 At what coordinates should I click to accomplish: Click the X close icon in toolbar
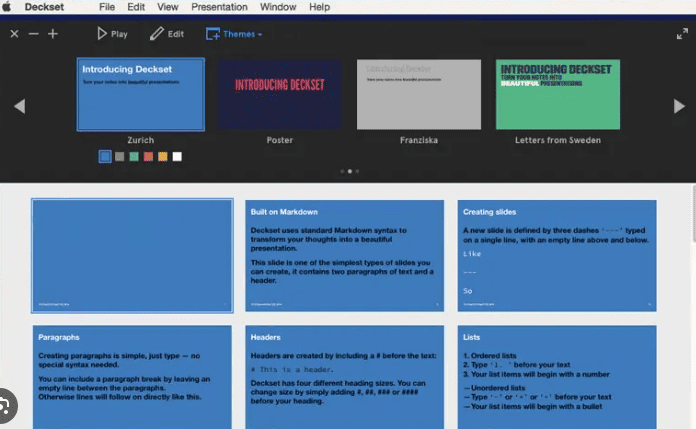(14, 34)
